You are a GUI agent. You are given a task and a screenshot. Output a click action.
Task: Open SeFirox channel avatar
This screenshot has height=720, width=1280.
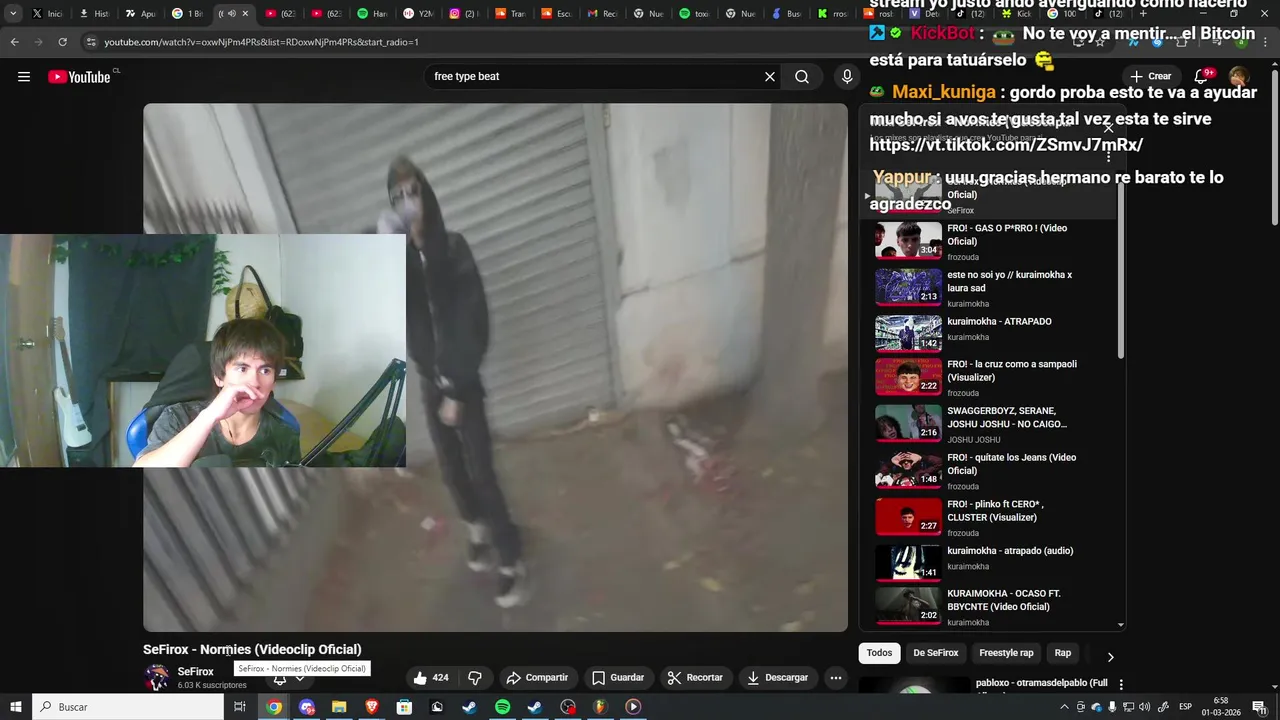pyautogui.click(x=157, y=677)
